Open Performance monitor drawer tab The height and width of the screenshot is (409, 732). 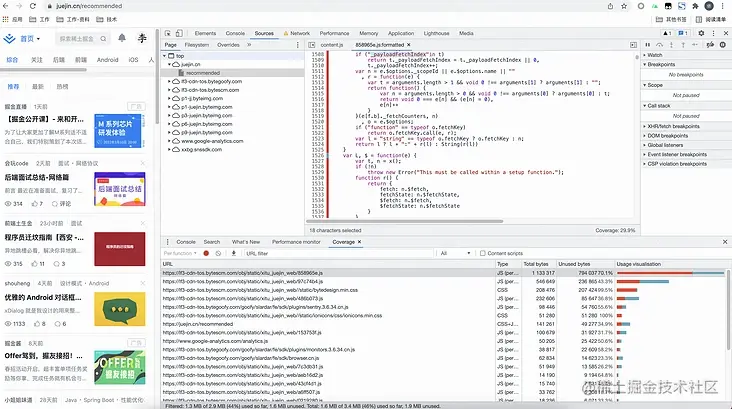point(296,242)
